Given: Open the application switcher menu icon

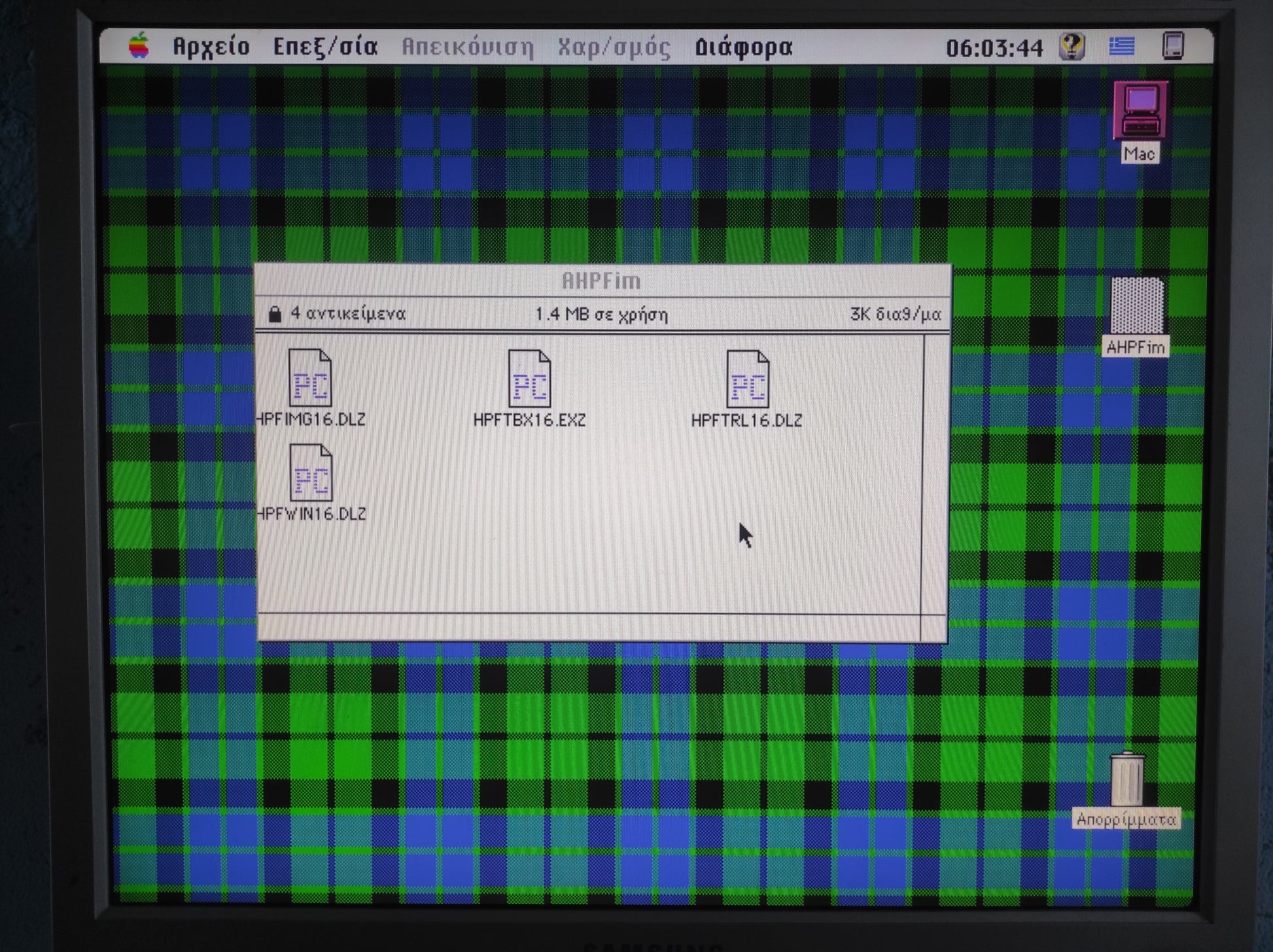Looking at the screenshot, I should coord(1172,46).
